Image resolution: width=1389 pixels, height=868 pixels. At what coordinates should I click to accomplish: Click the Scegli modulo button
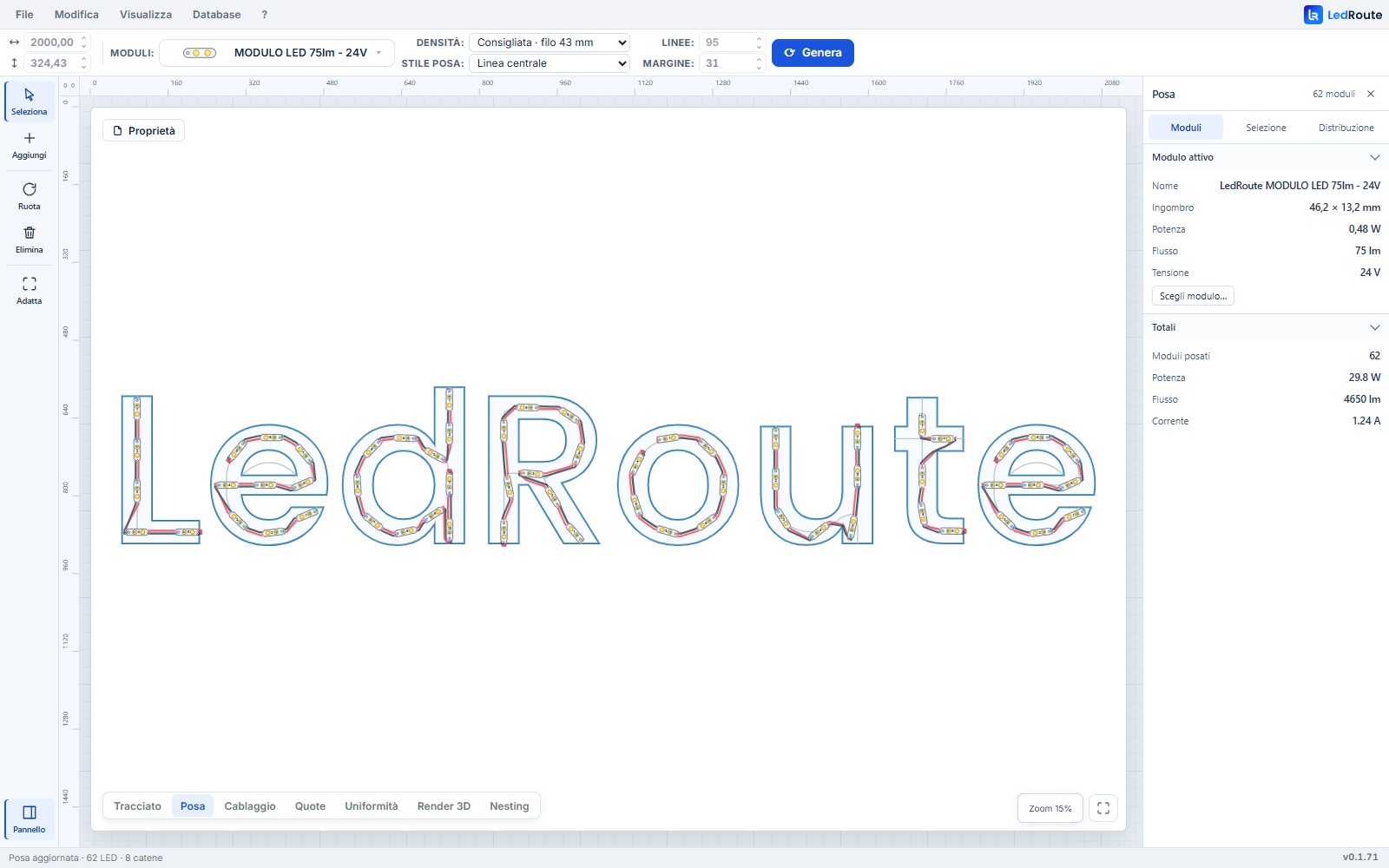(x=1193, y=296)
